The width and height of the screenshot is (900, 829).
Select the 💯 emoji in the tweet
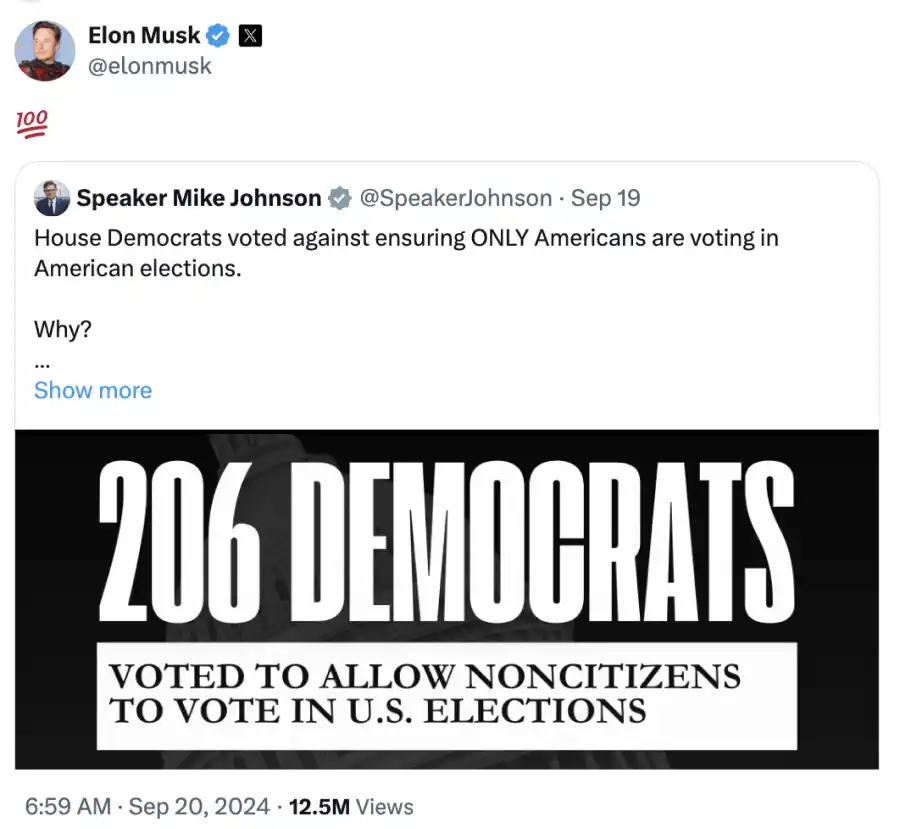coord(31,122)
